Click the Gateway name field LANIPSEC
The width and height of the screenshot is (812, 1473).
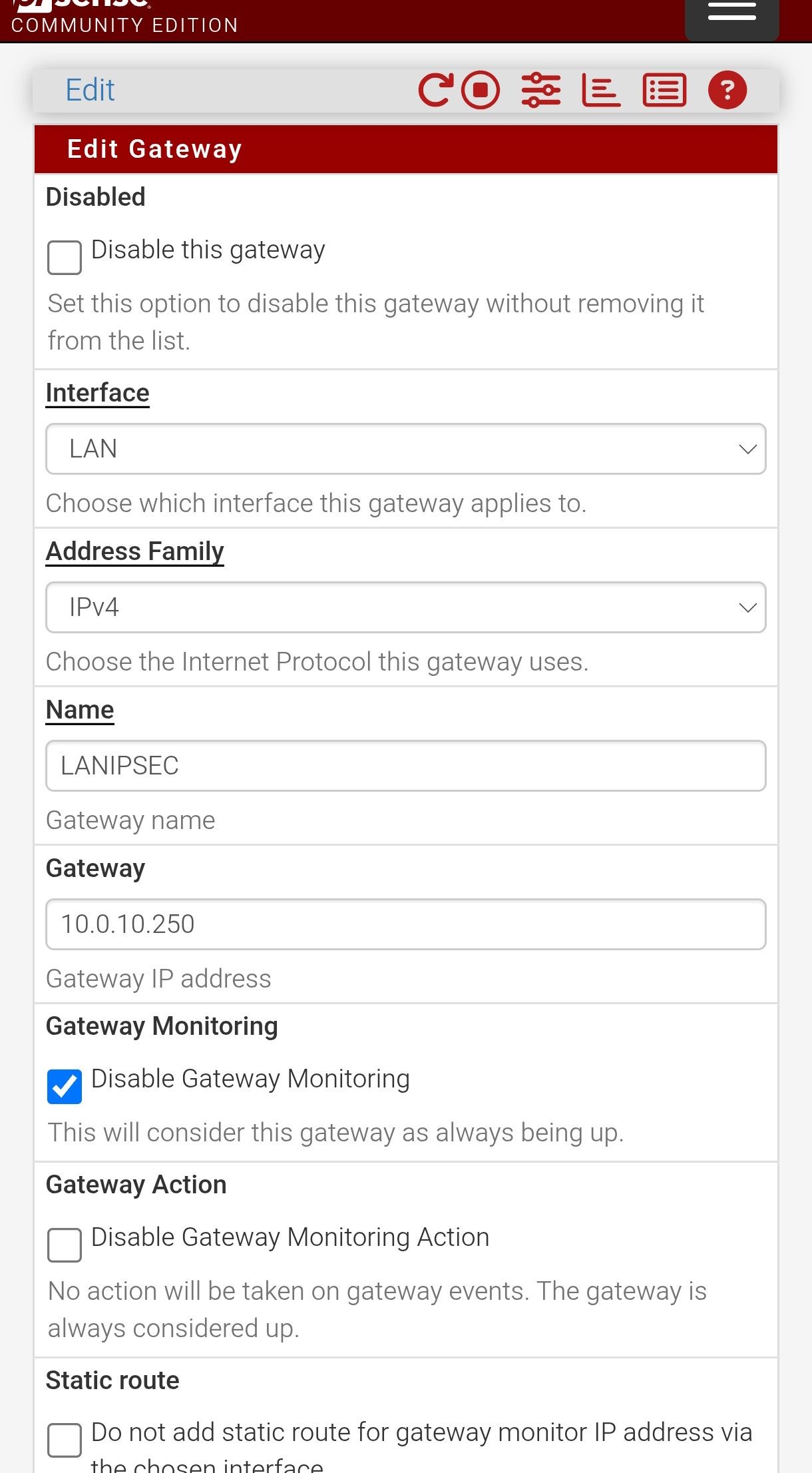405,766
